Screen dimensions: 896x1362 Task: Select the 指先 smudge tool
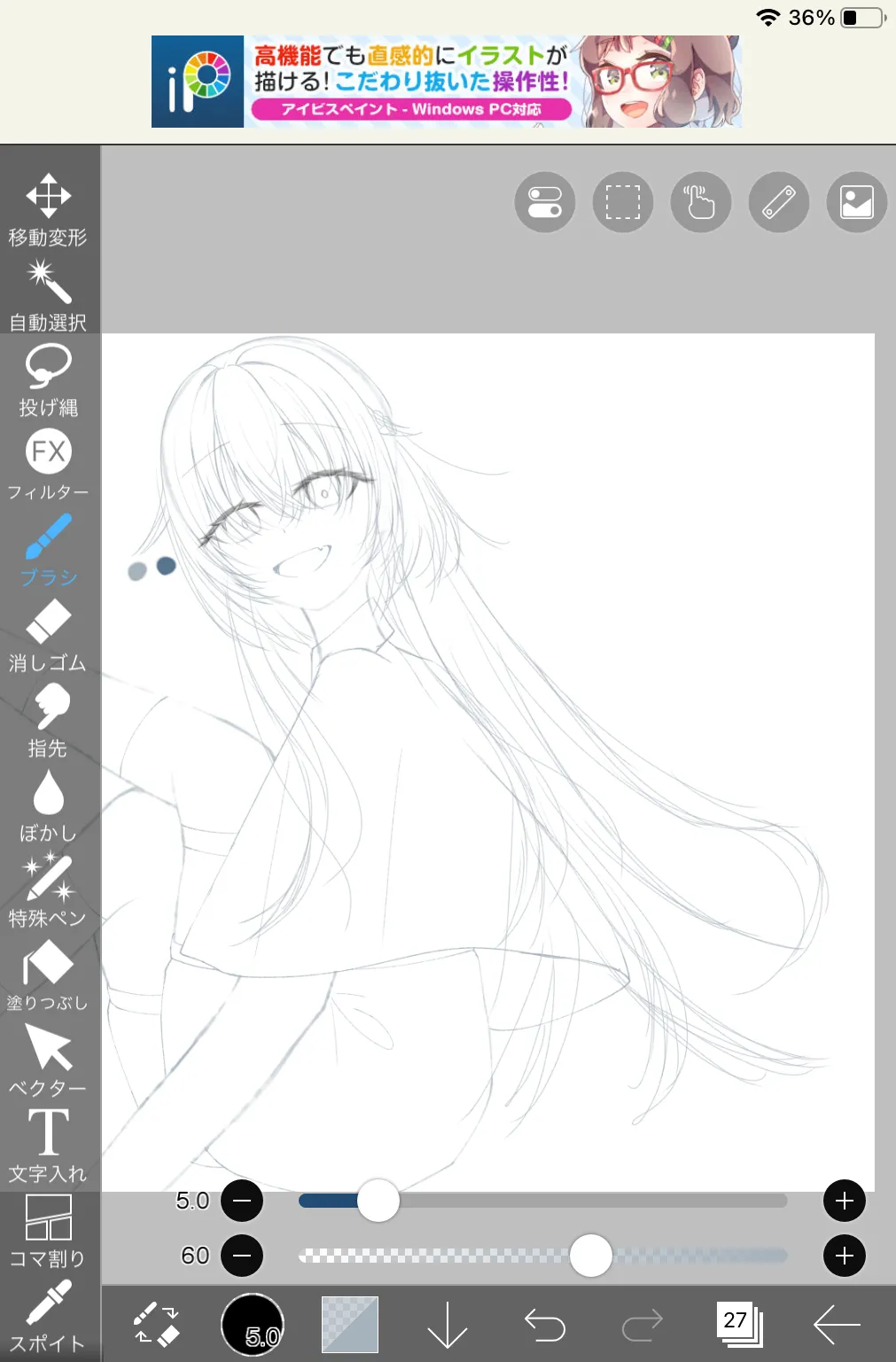tap(49, 721)
